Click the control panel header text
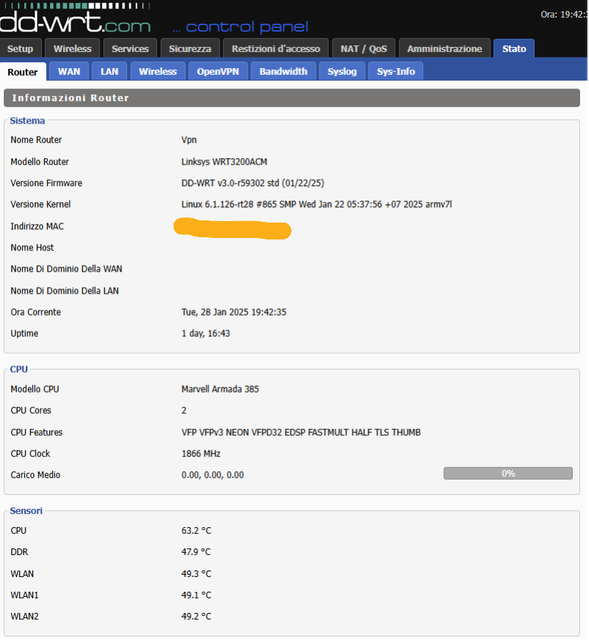The height and width of the screenshot is (640, 589). [240, 27]
